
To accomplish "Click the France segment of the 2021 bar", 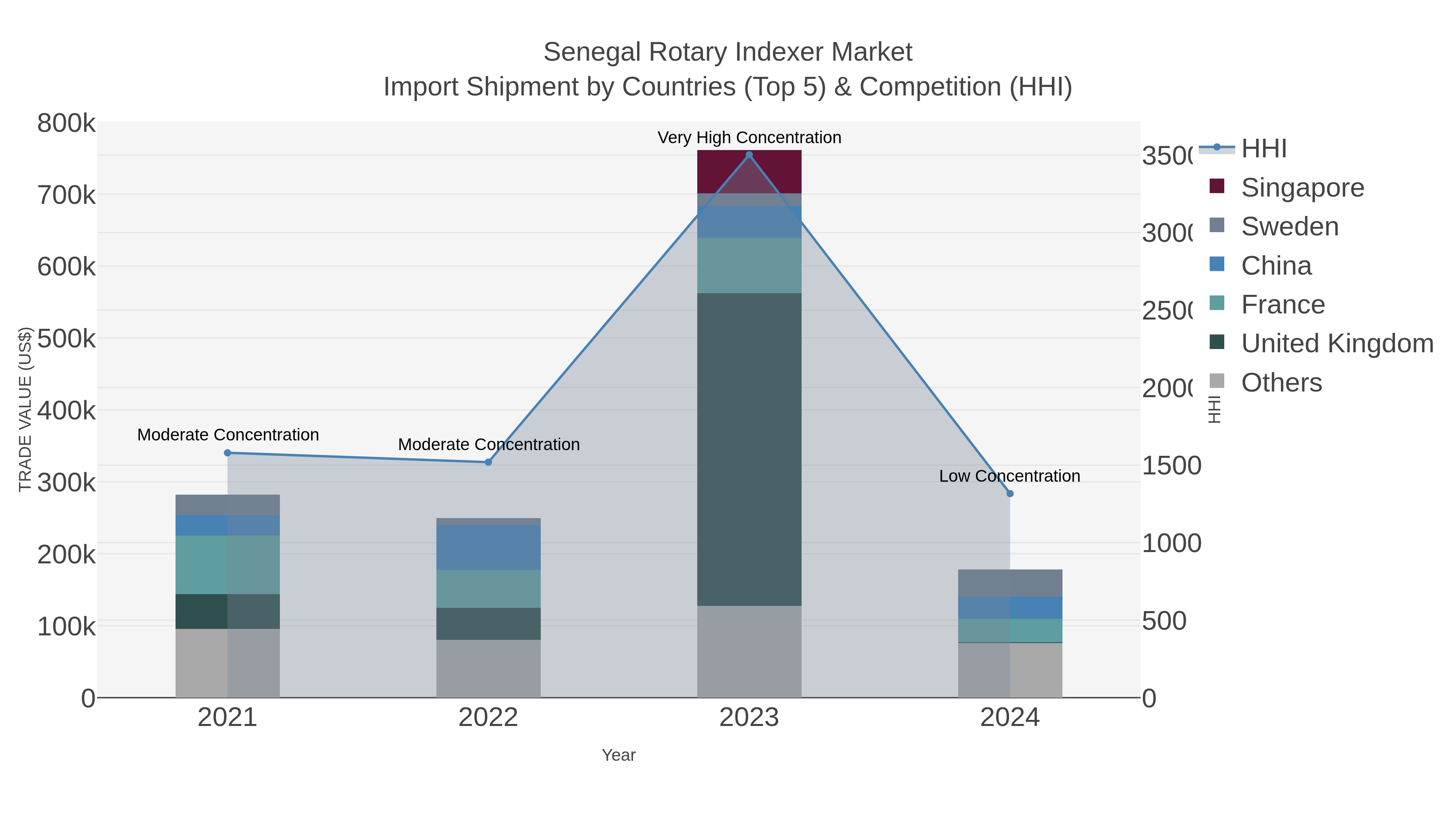I will pos(227,565).
